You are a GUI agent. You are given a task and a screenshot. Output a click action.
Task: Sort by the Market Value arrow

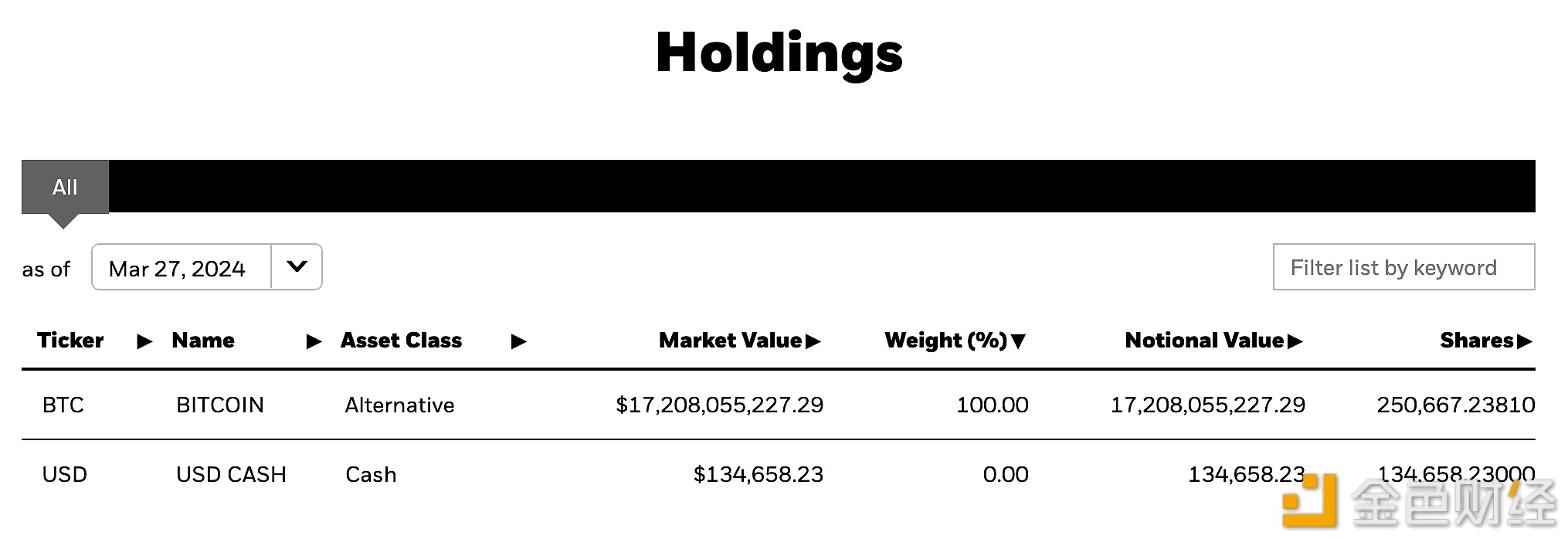pyautogui.click(x=813, y=341)
